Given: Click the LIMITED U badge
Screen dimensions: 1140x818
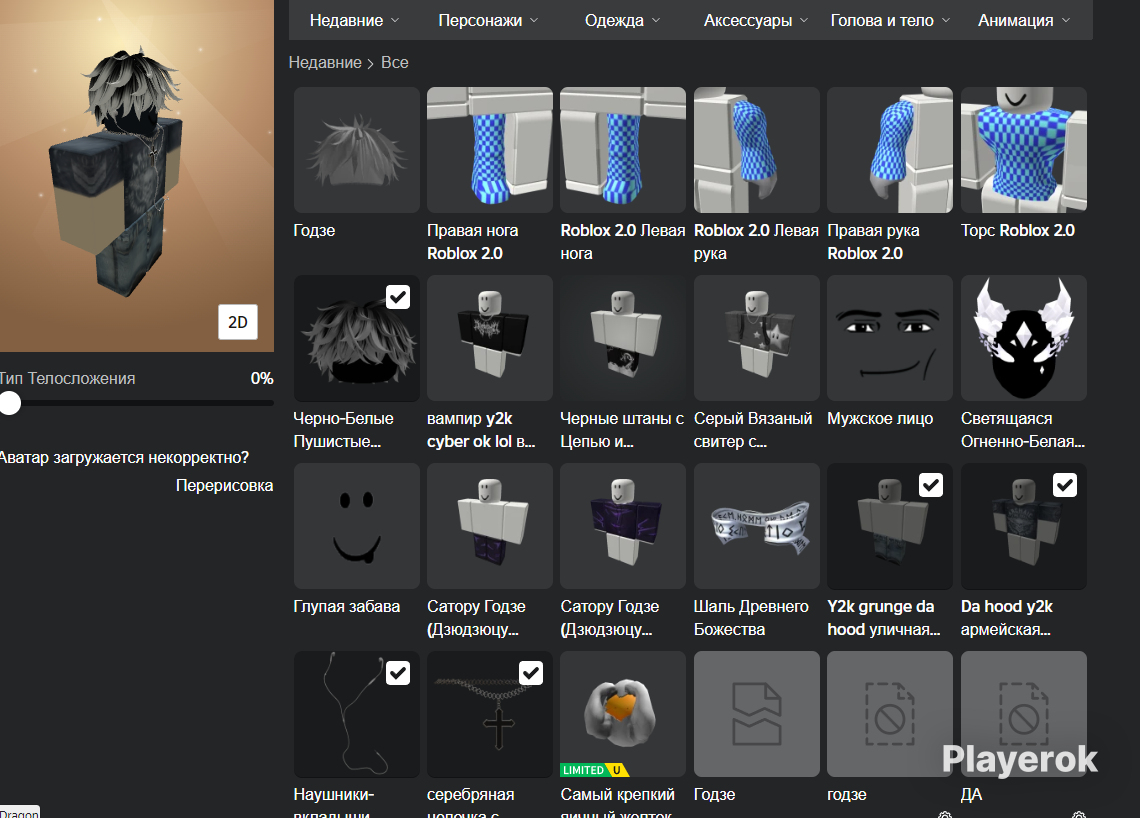Looking at the screenshot, I should coord(594,770).
